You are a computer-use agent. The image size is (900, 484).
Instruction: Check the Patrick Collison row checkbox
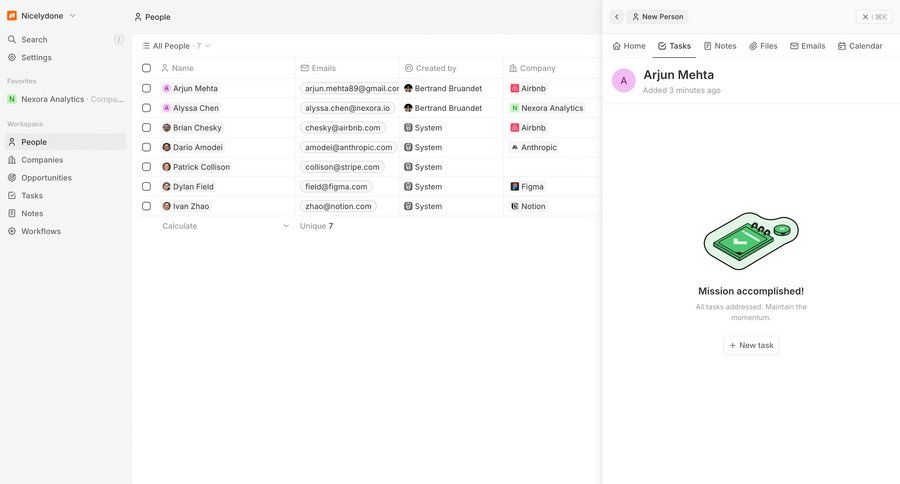click(146, 167)
